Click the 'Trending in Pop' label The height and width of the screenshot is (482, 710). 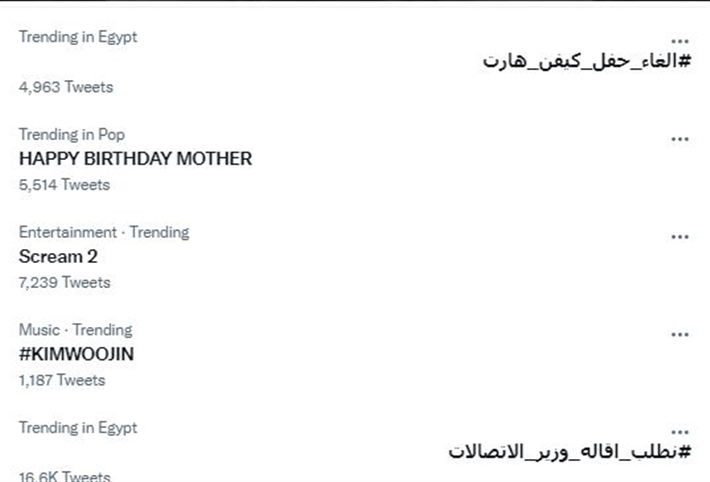(x=72, y=134)
